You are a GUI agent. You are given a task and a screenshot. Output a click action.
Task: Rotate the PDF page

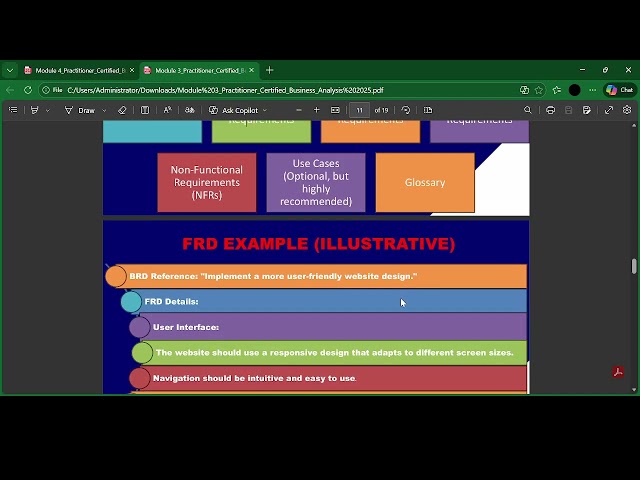(x=406, y=110)
